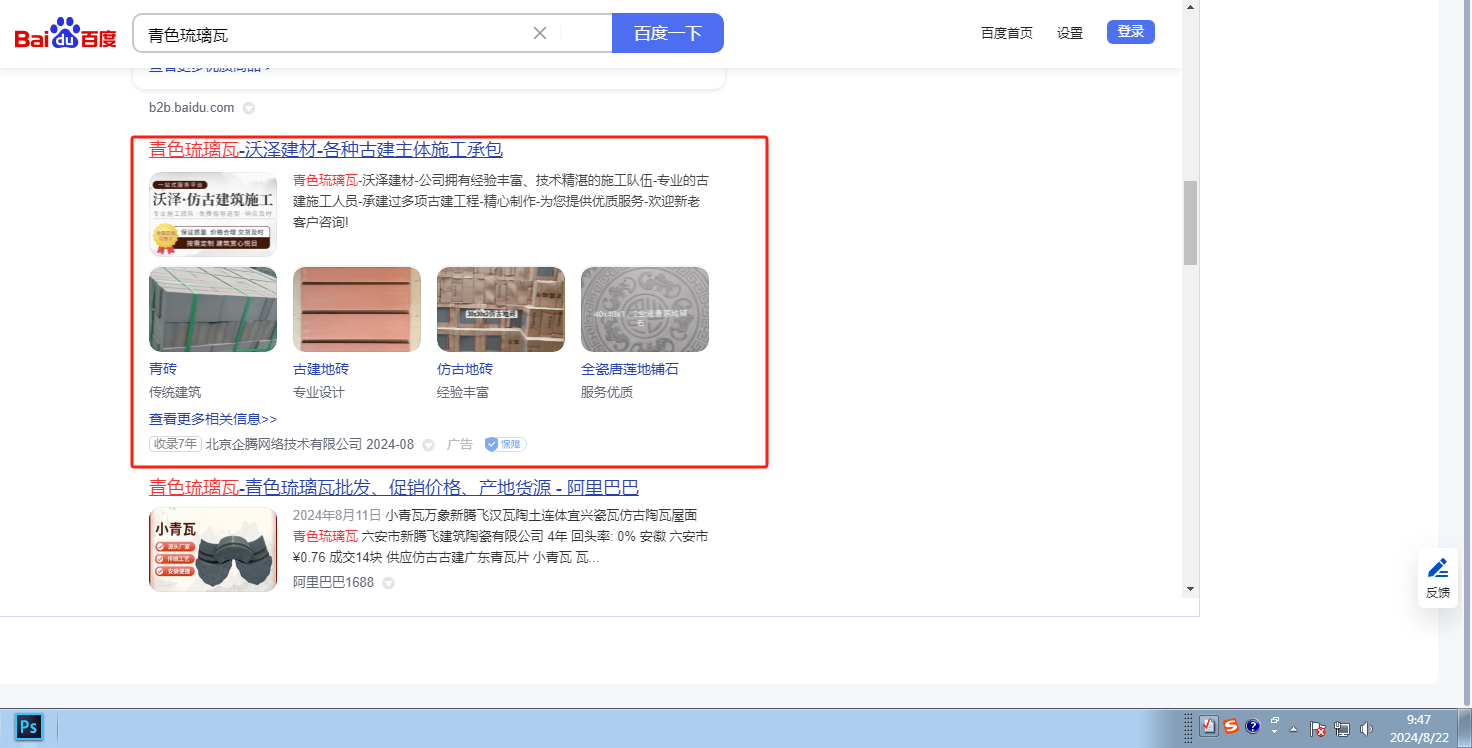The image size is (1472, 748).
Task: Go to 百度首页
Action: (x=1007, y=33)
